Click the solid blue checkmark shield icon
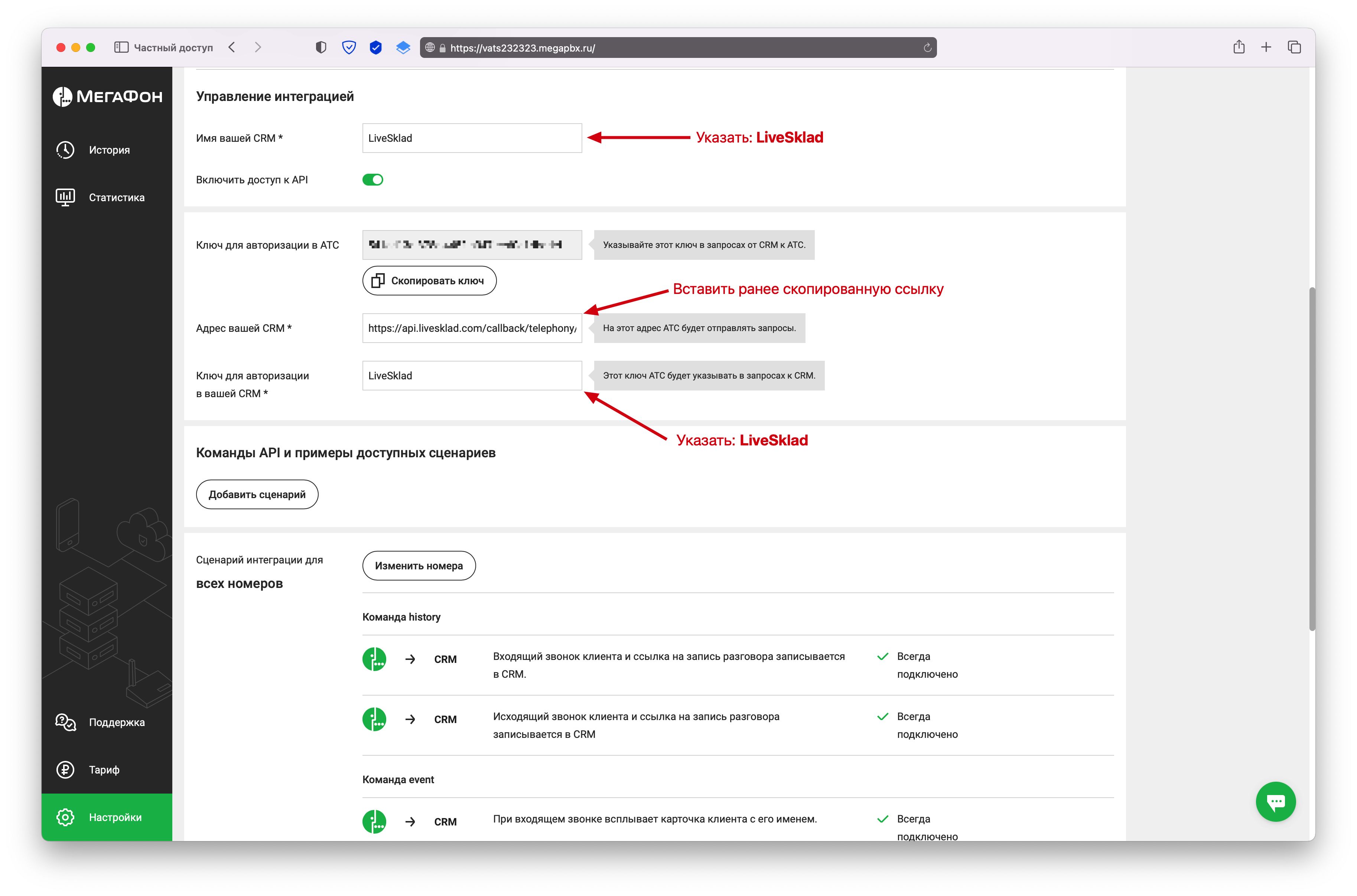The width and height of the screenshot is (1357, 896). 375,48
